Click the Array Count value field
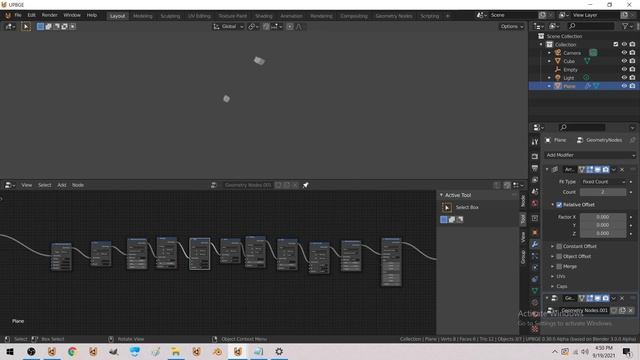 pos(603,192)
